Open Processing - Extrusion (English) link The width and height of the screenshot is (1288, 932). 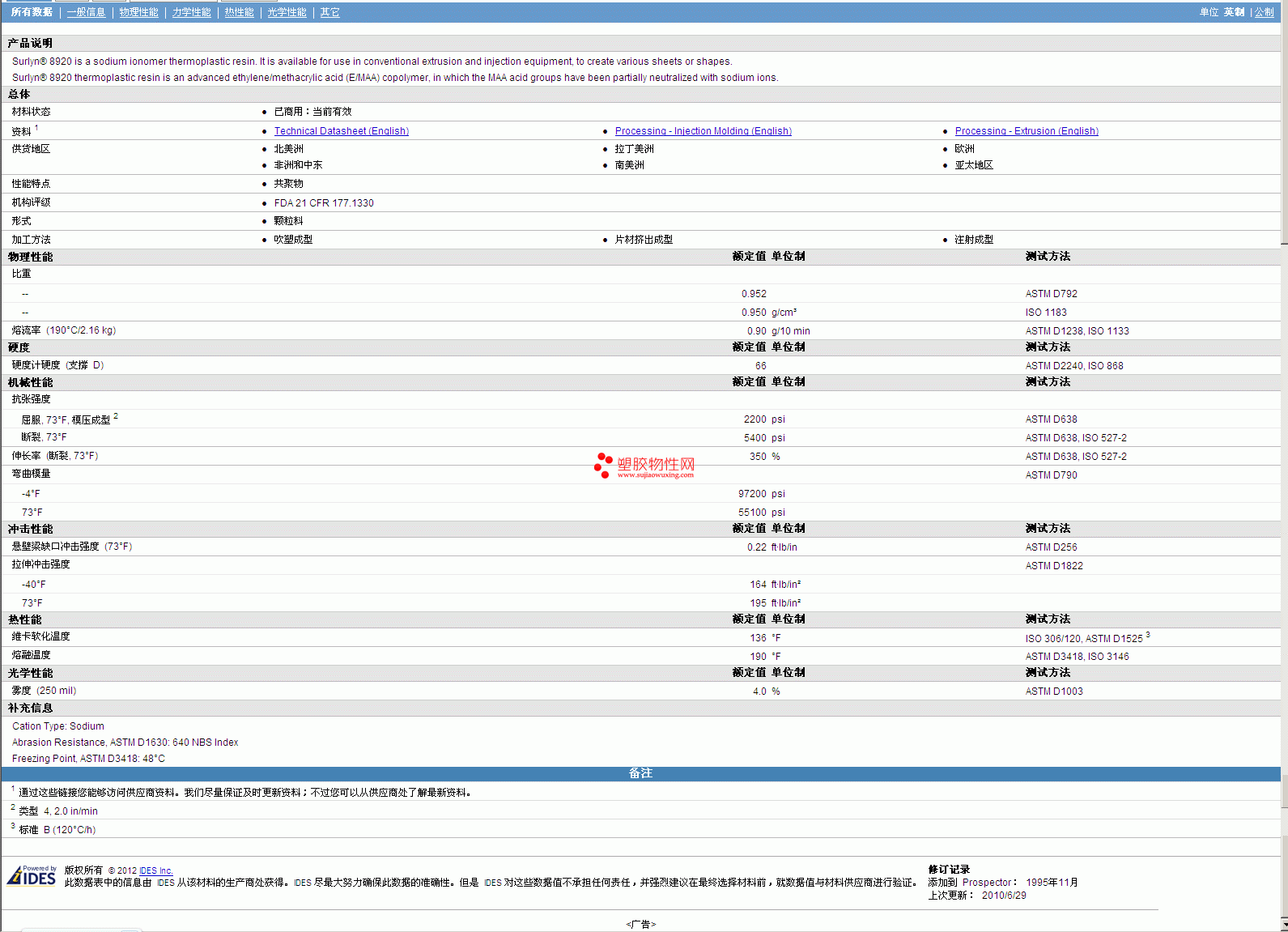point(1026,131)
